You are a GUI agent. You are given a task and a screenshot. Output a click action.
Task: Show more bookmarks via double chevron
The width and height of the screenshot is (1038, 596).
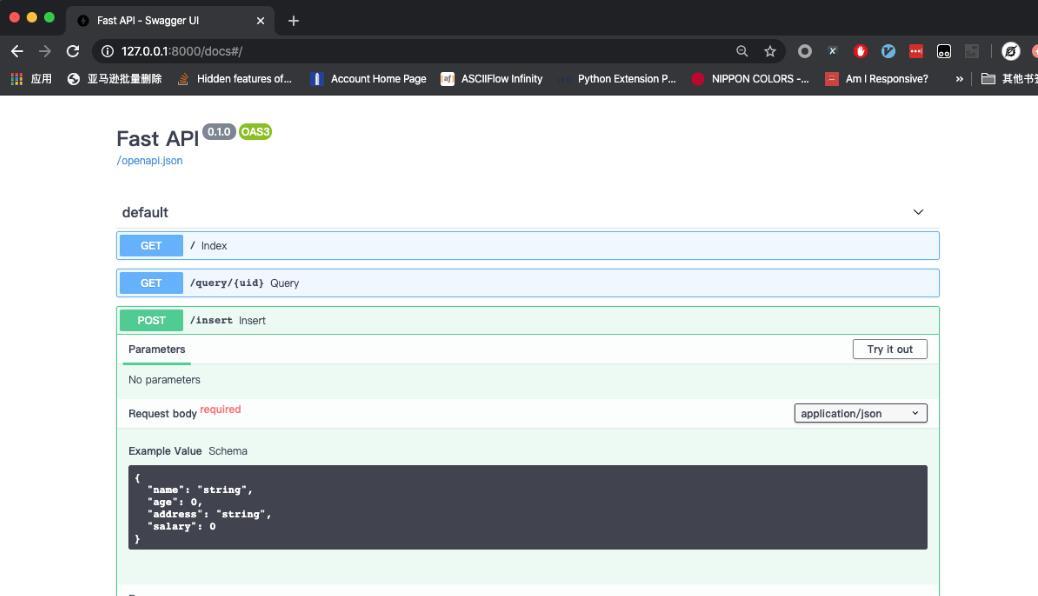click(x=959, y=79)
